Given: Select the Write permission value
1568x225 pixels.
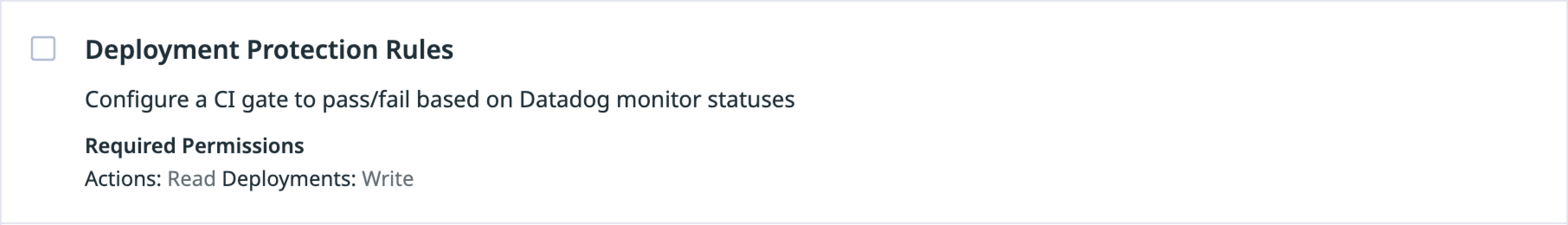Looking at the screenshot, I should click(388, 179).
